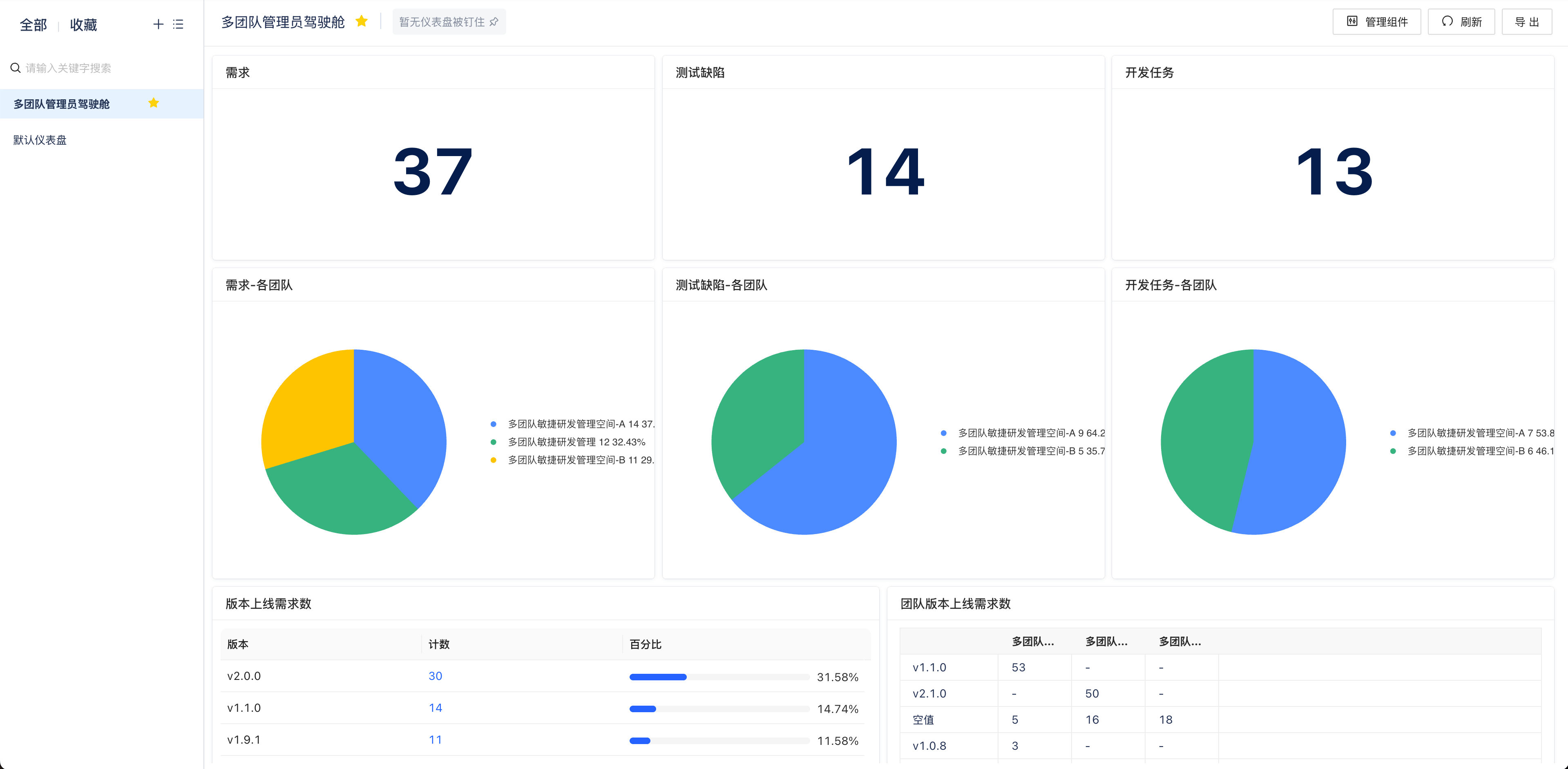Viewport: 1568px width, 769px height.
Task: Toggle blue 空间-A legend dot in 需求-各团队
Action: tap(494, 424)
